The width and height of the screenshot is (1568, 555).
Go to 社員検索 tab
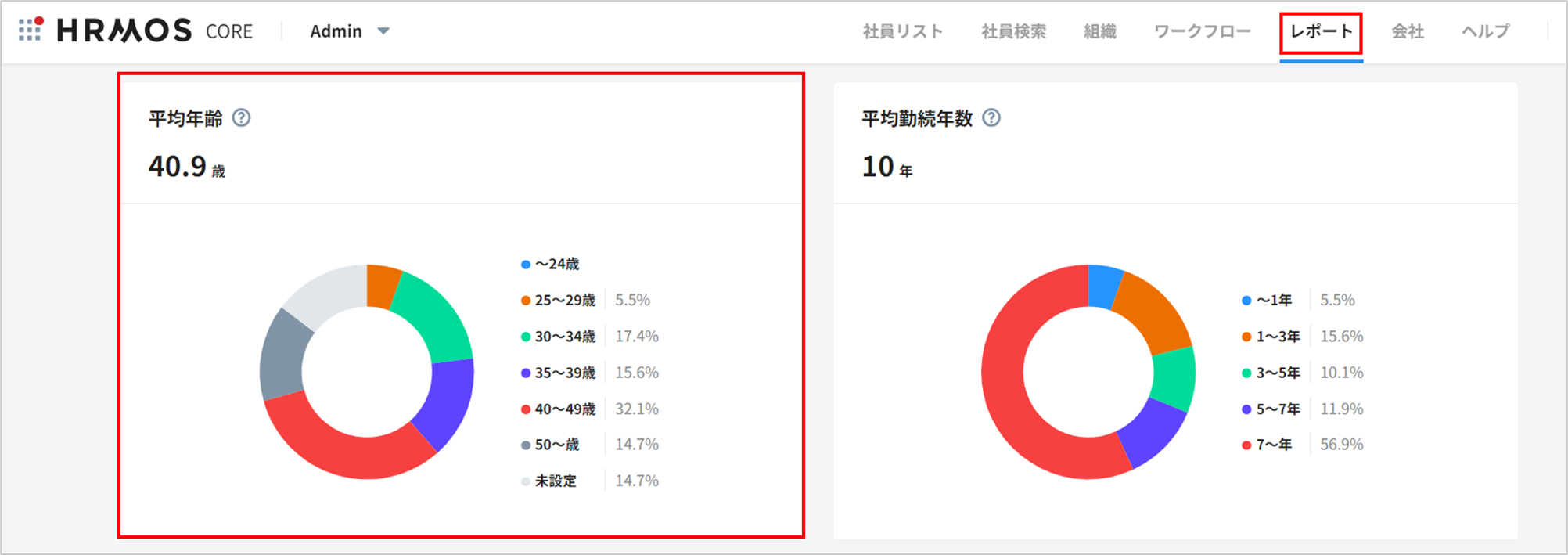click(x=1013, y=31)
